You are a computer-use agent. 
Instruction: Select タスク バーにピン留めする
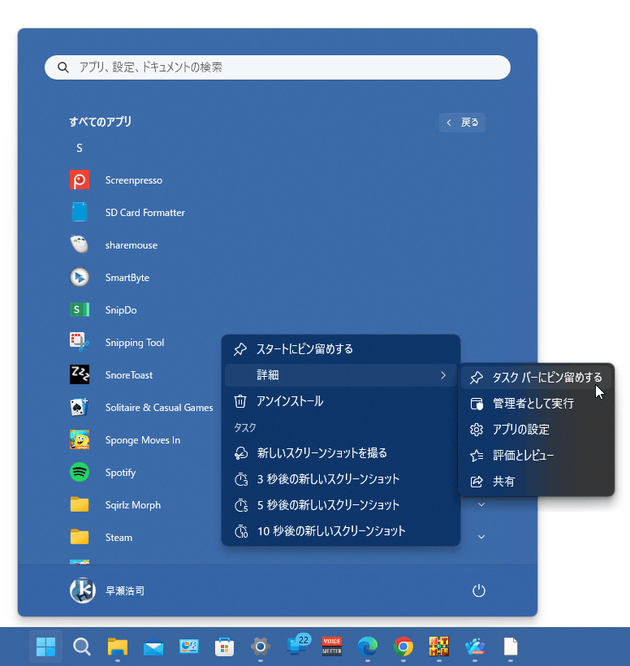click(x=536, y=377)
